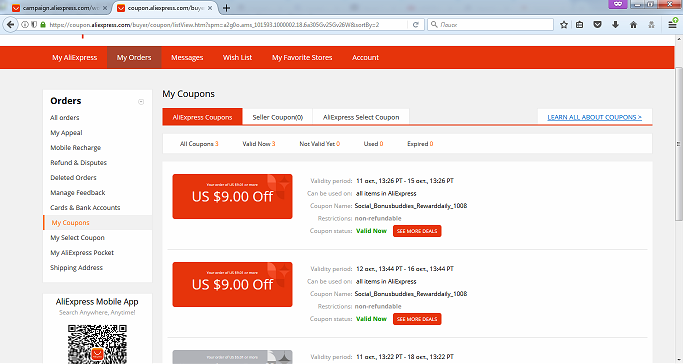Click the toolbar icon right of home

pos(651,25)
